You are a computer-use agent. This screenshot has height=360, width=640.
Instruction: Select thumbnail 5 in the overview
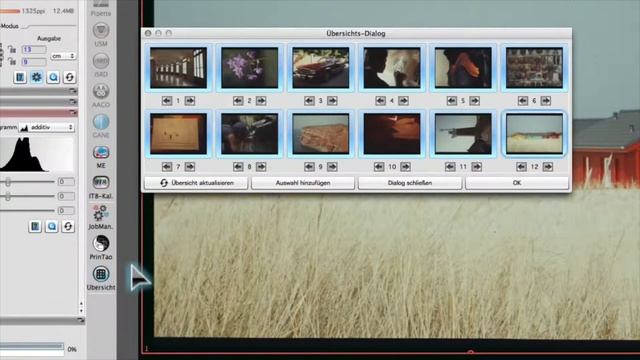[463, 68]
